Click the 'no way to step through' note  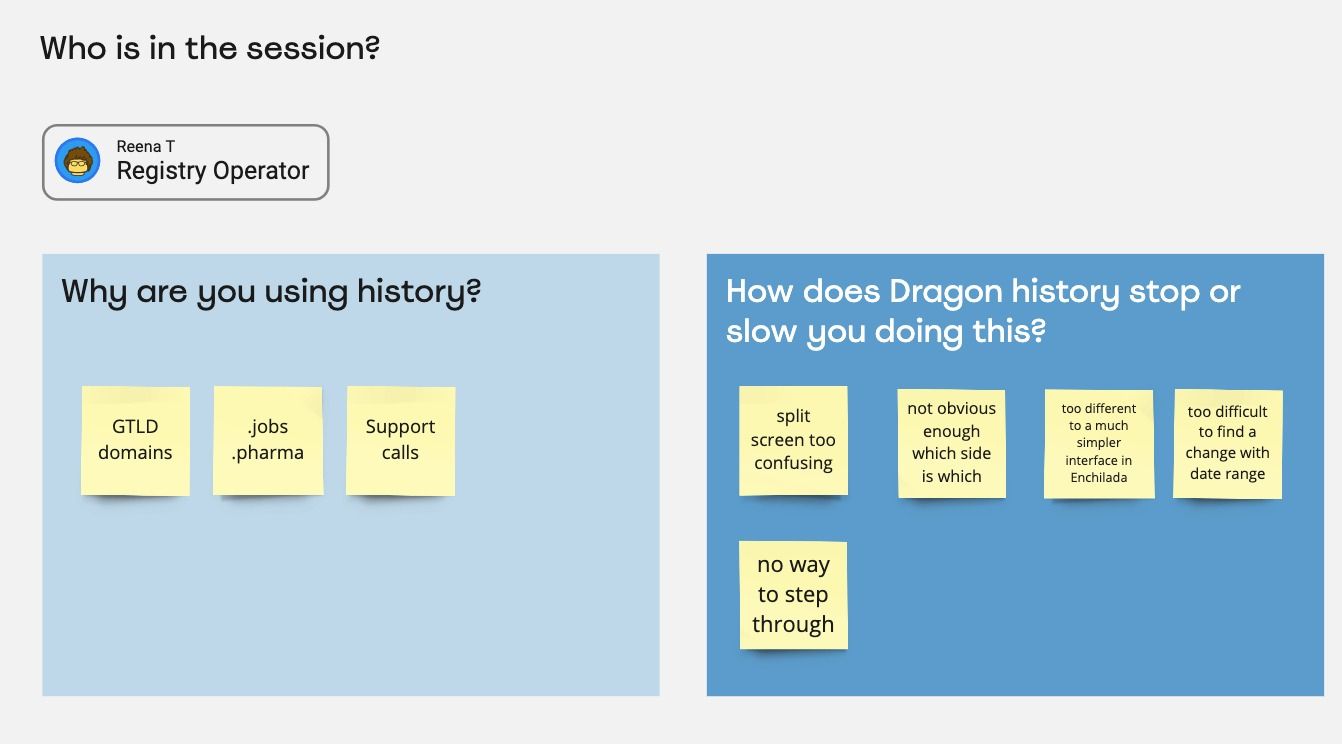(x=793, y=595)
